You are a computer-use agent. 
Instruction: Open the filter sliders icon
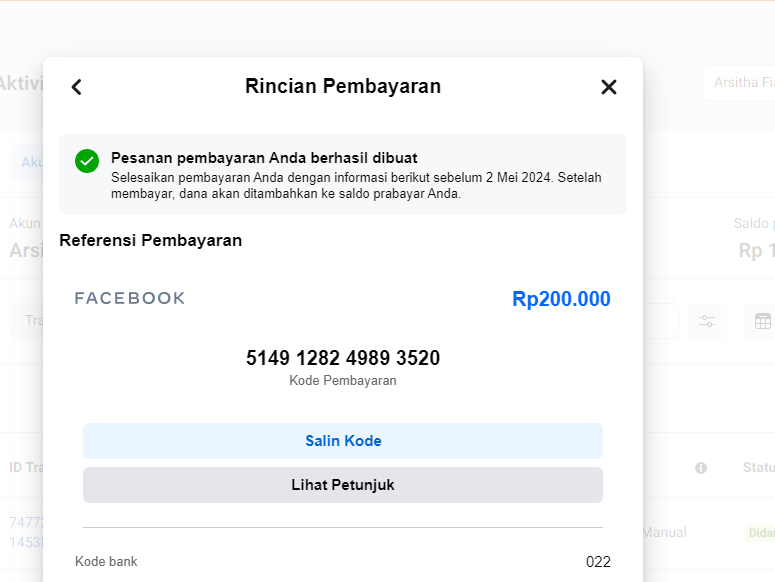707,321
